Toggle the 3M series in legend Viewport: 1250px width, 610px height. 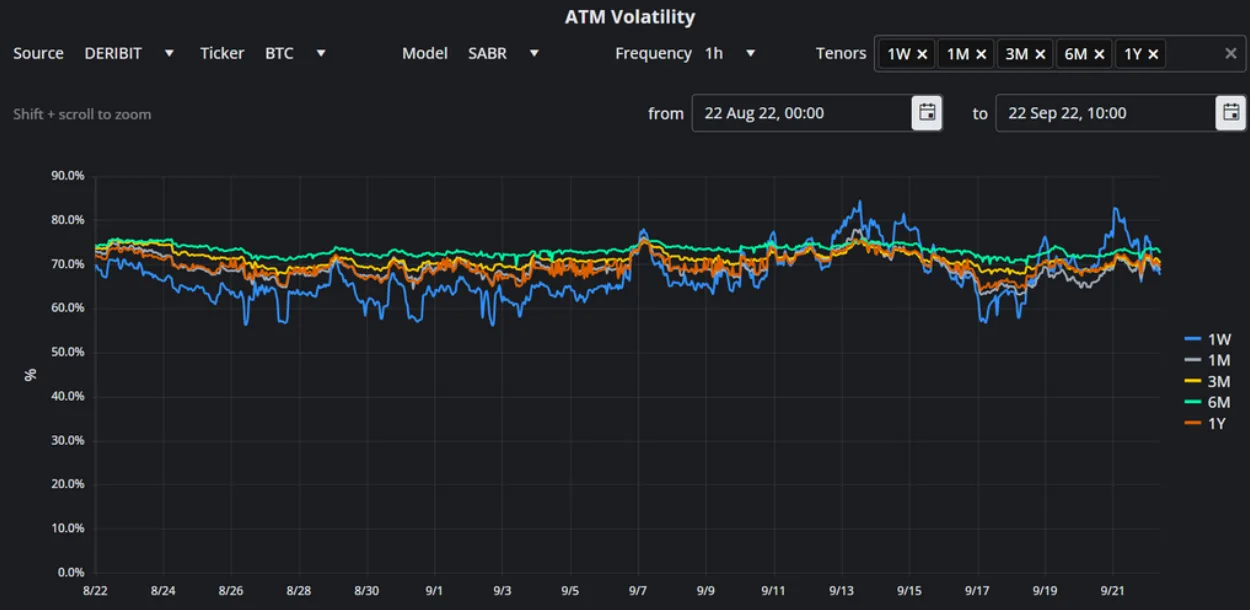(x=1207, y=381)
